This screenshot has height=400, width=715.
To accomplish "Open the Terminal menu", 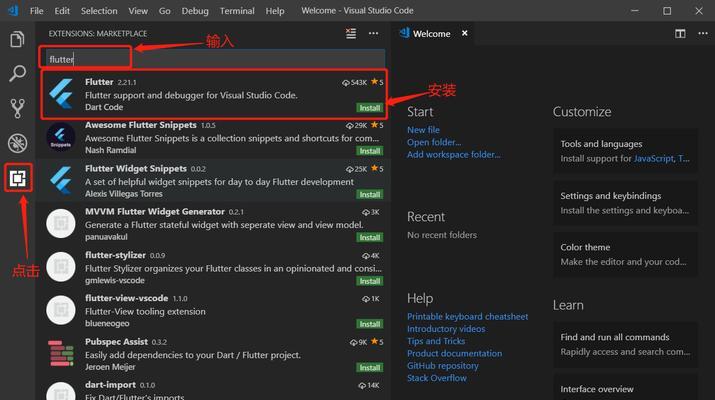I will (237, 10).
